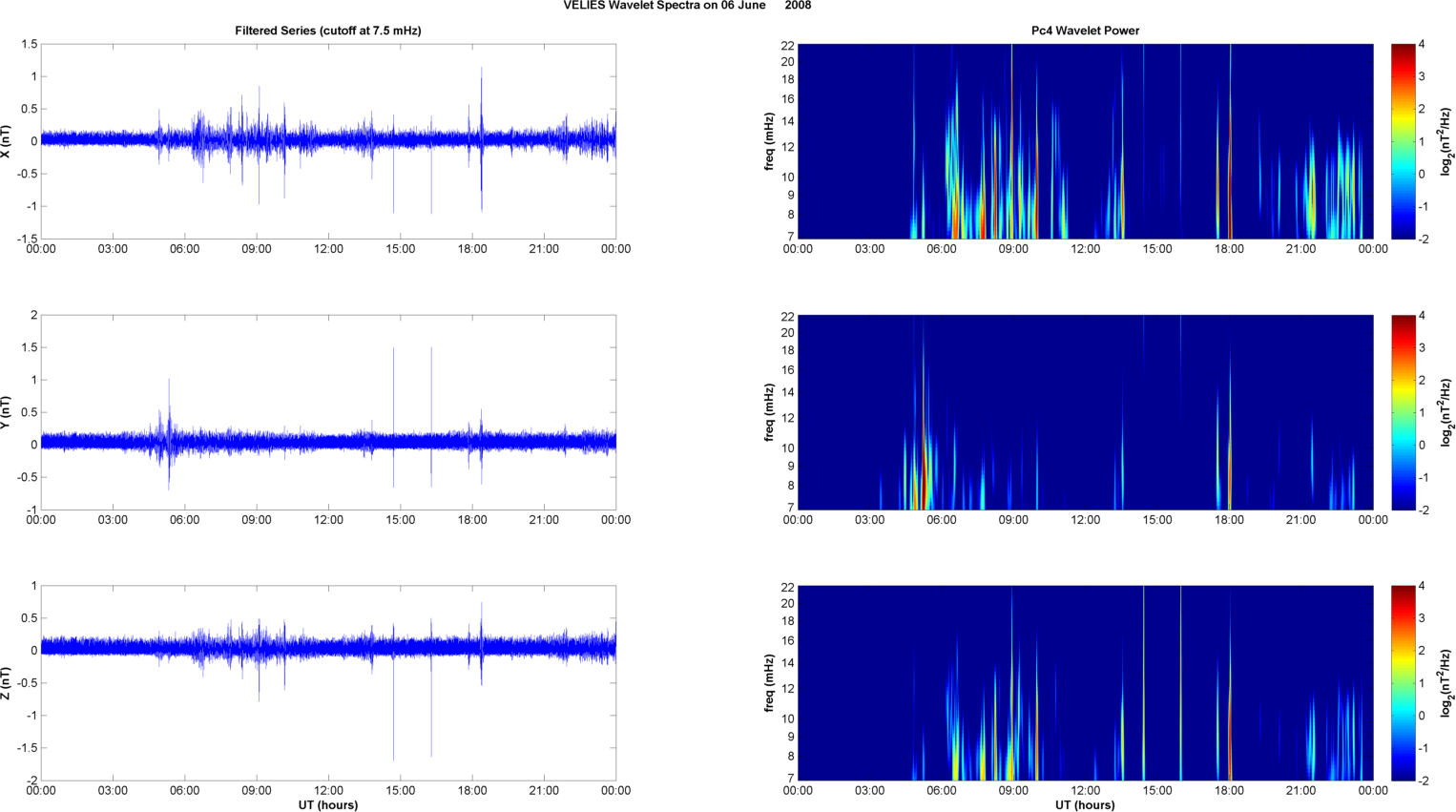Select the bottom spectrogram's freq (mHz) label

(x=769, y=683)
